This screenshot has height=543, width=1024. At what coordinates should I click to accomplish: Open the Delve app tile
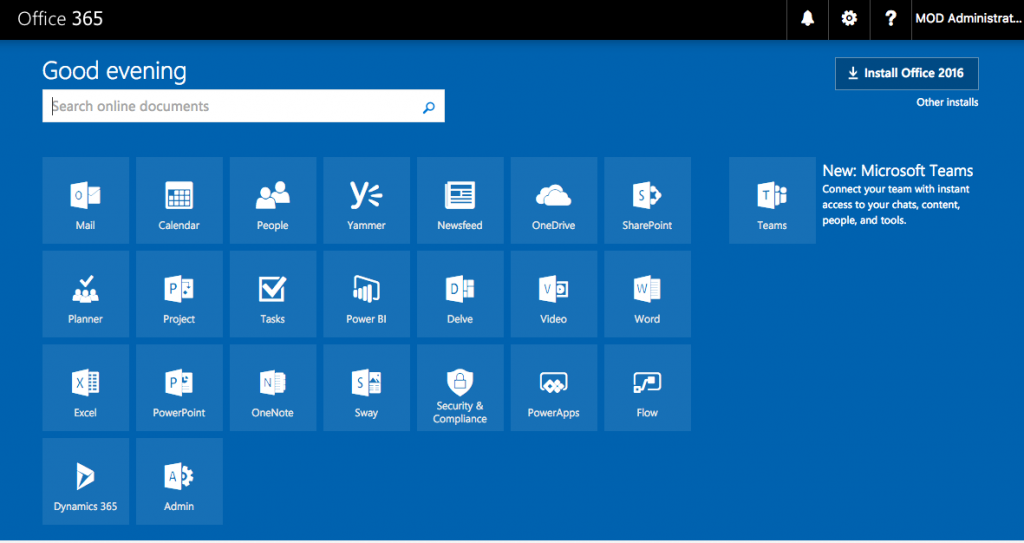[460, 294]
